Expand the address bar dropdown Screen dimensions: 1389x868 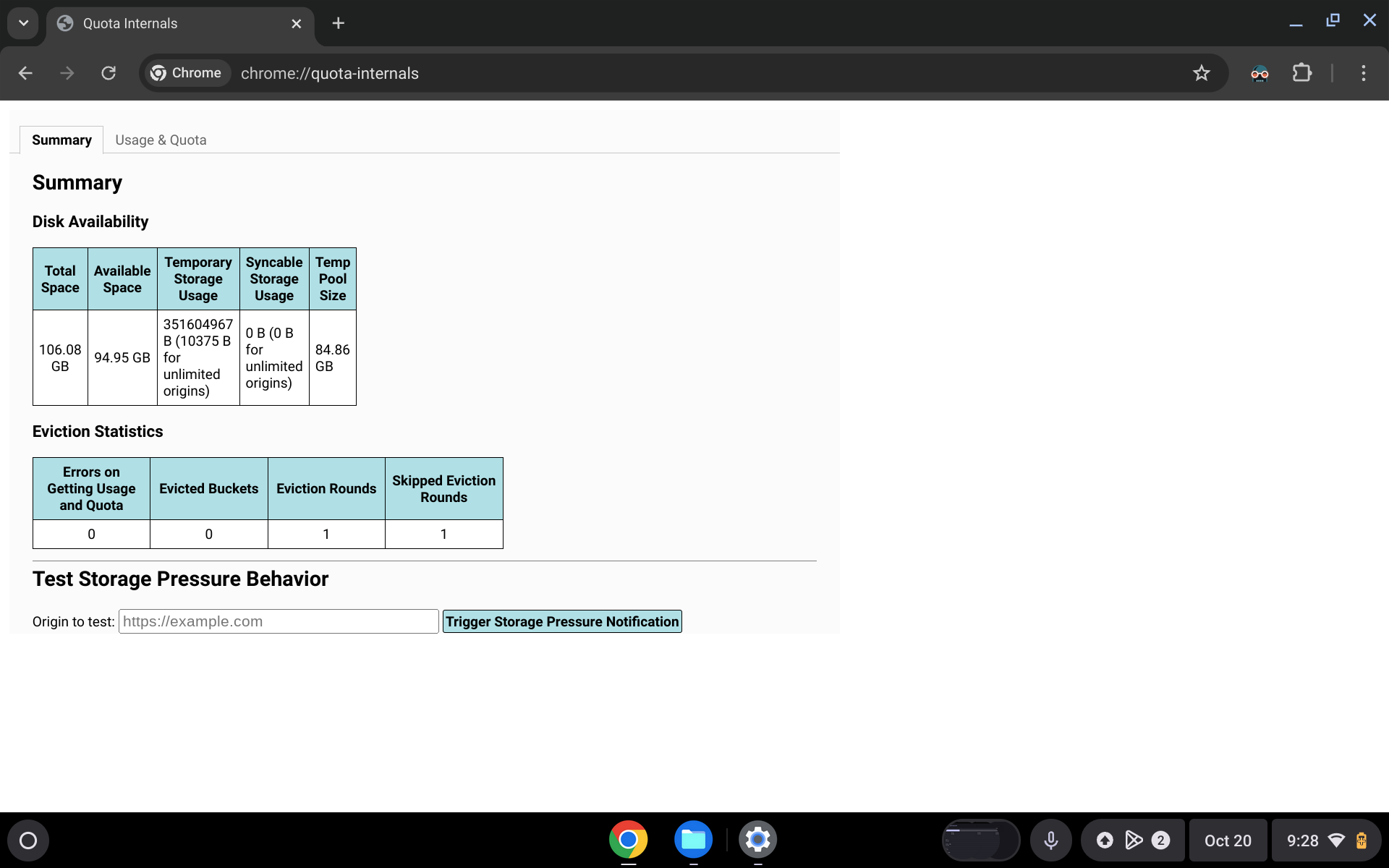(x=22, y=22)
